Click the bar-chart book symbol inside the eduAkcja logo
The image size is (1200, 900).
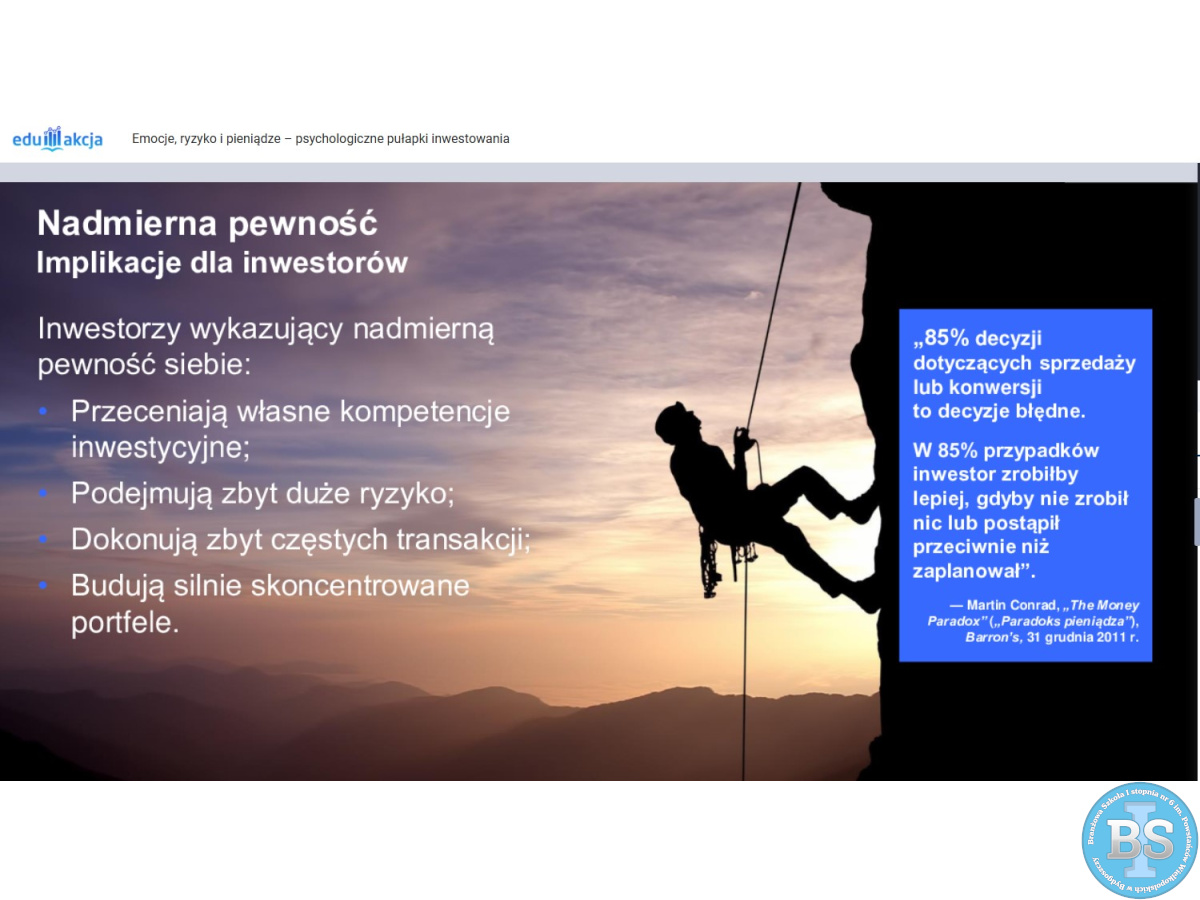pyautogui.click(x=53, y=138)
